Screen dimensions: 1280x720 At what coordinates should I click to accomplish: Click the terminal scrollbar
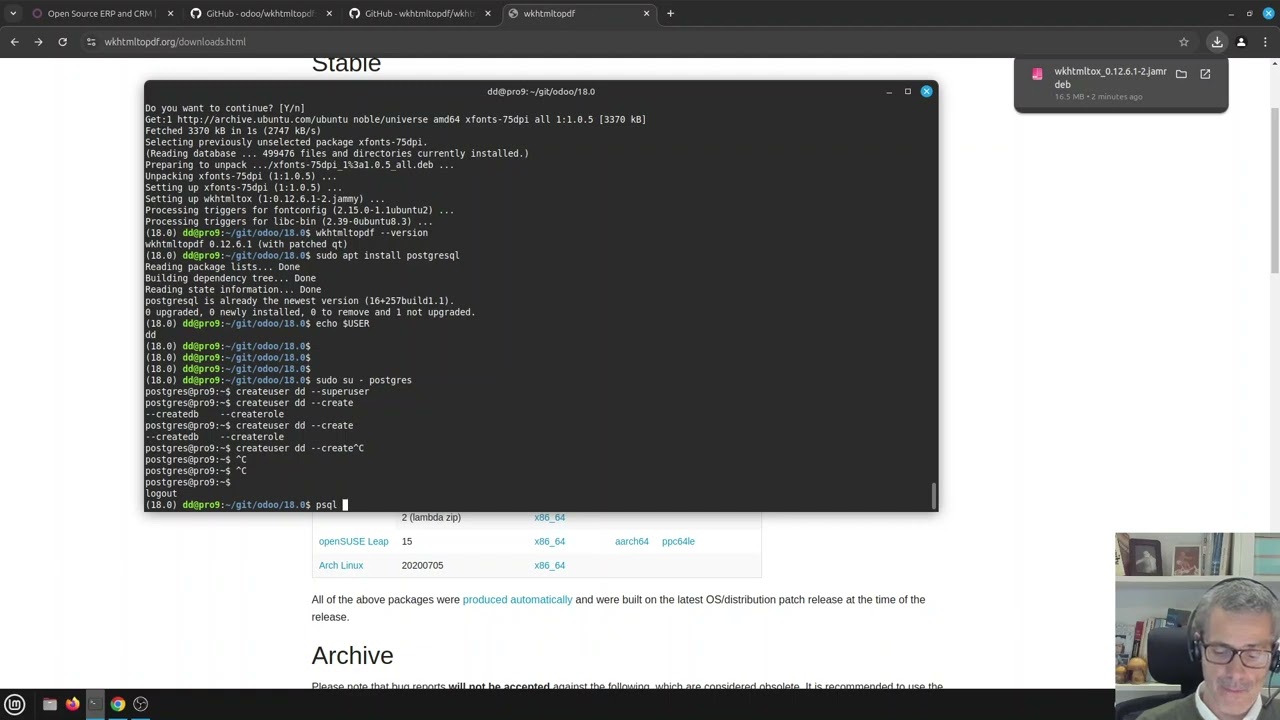click(934, 495)
